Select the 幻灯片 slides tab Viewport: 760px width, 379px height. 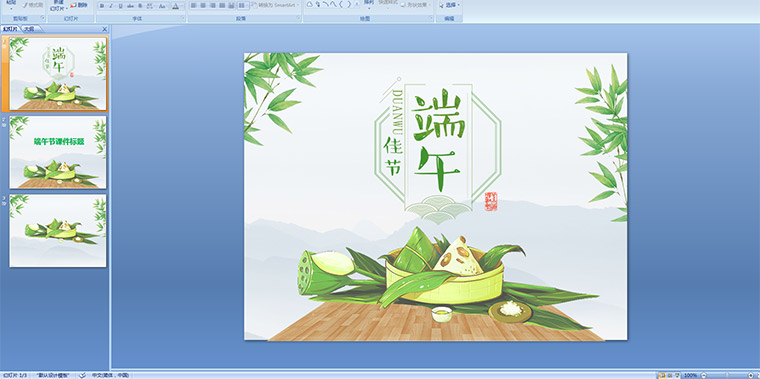(x=10, y=29)
